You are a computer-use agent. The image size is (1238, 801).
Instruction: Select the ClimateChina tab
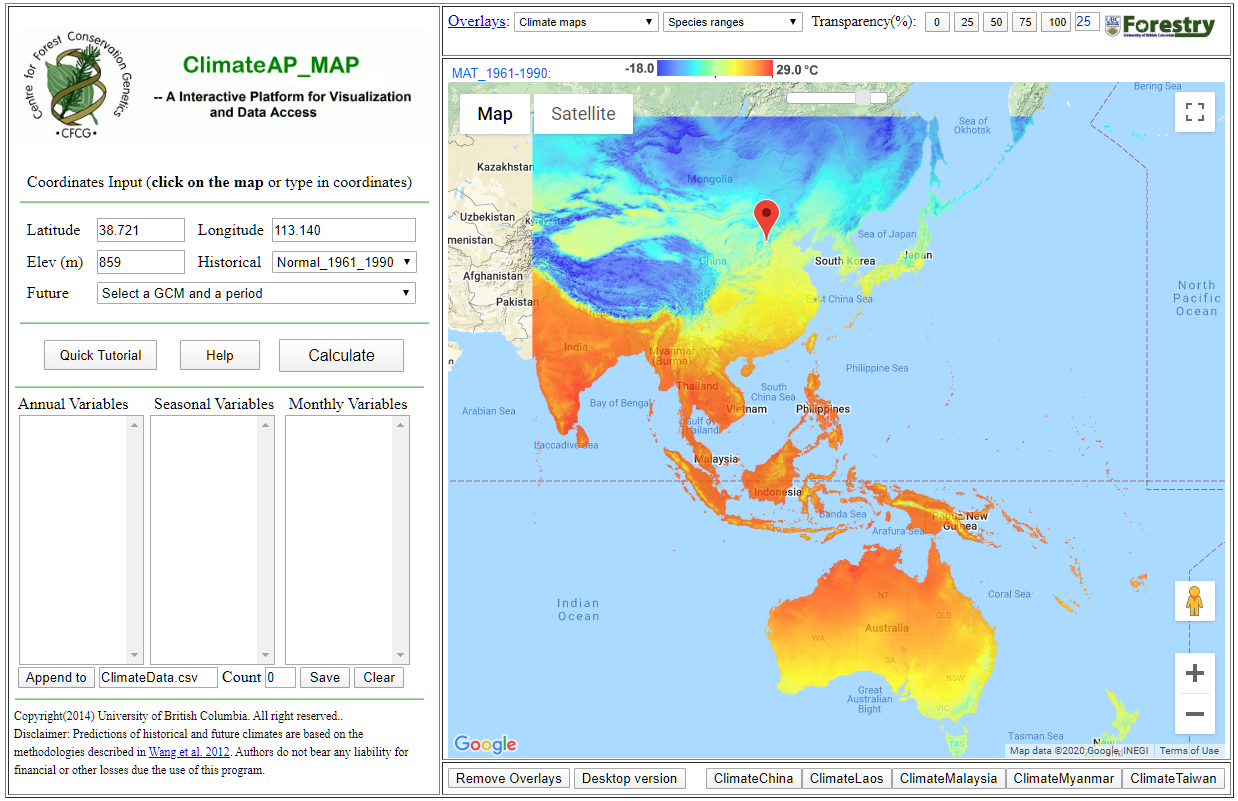pyautogui.click(x=753, y=778)
